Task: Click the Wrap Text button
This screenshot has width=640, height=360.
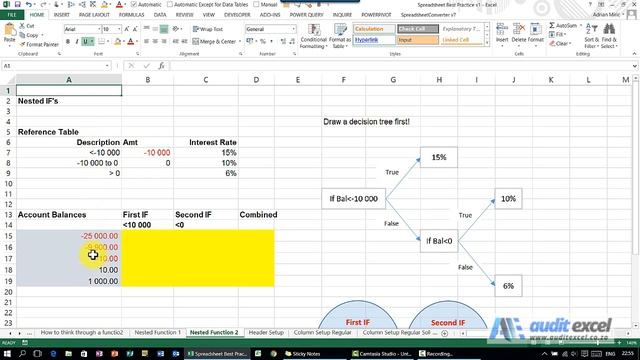Action: pyautogui.click(x=208, y=29)
